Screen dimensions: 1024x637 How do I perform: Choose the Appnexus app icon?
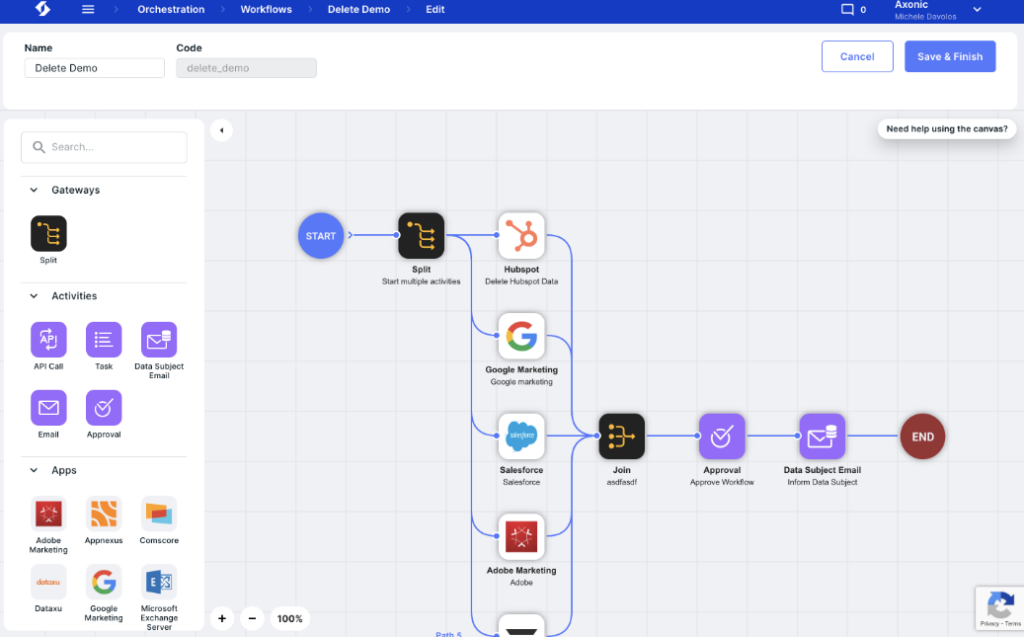[103, 514]
